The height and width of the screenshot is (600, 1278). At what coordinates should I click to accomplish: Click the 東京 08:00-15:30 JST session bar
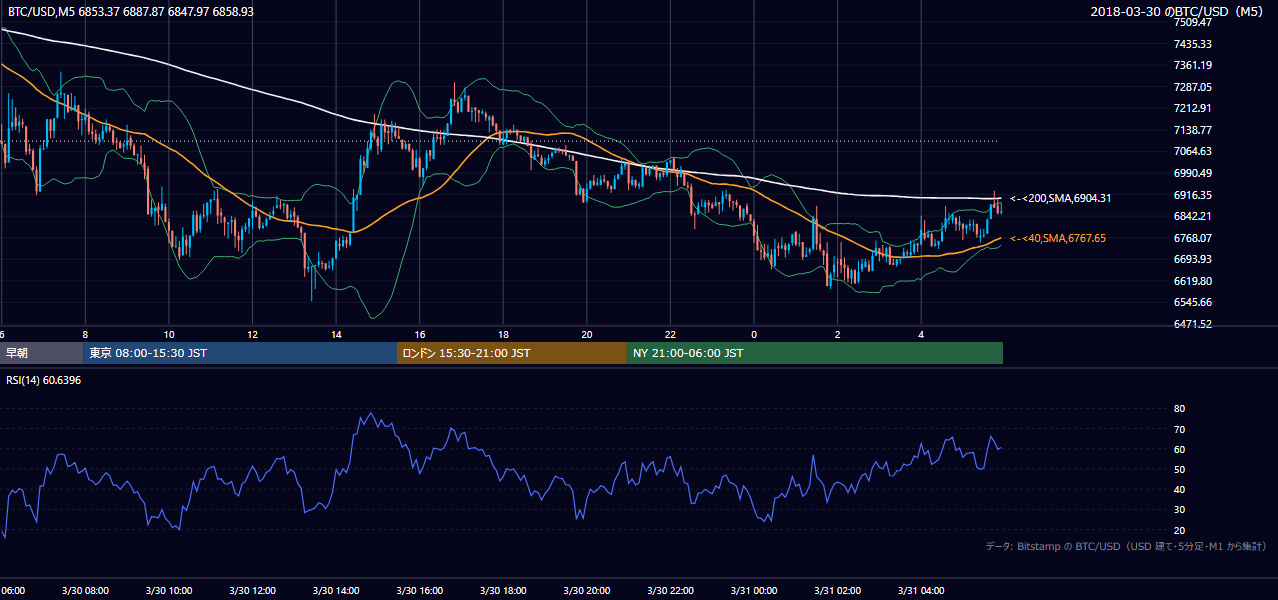(241, 353)
